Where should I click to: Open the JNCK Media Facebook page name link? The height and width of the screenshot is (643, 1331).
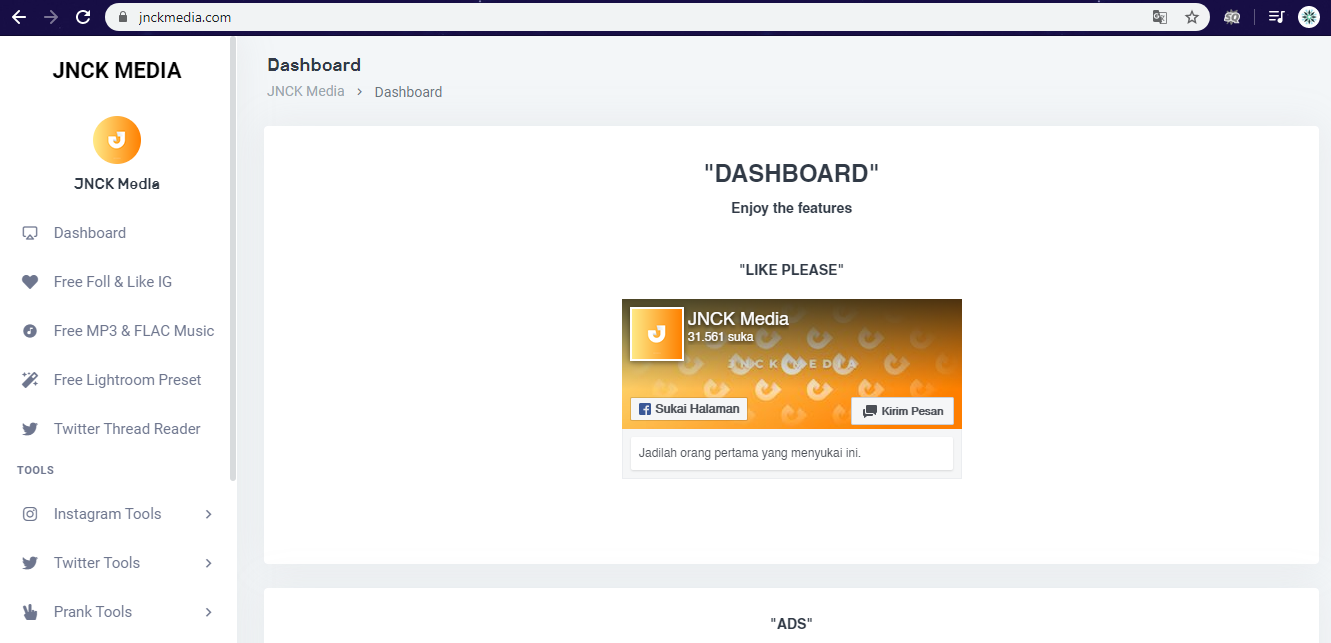tap(738, 319)
